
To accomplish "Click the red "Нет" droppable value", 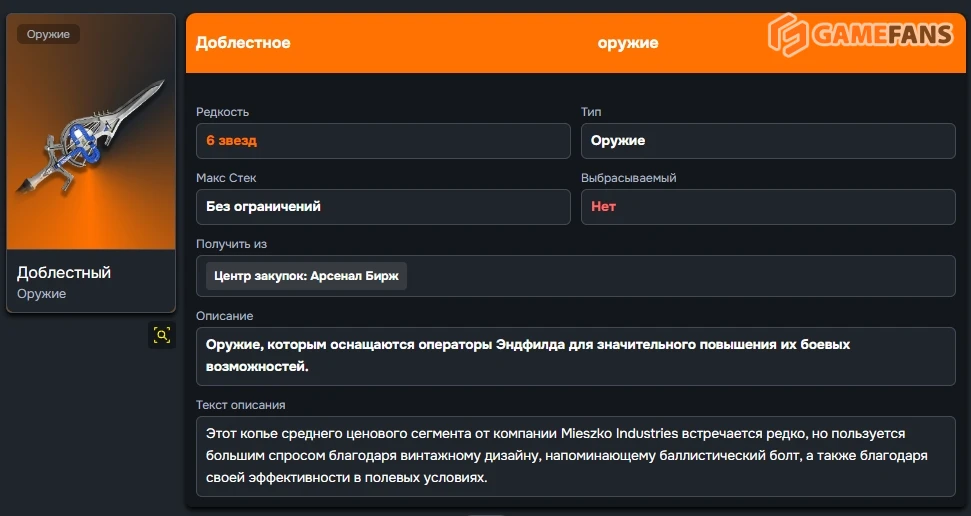I will click(604, 207).
